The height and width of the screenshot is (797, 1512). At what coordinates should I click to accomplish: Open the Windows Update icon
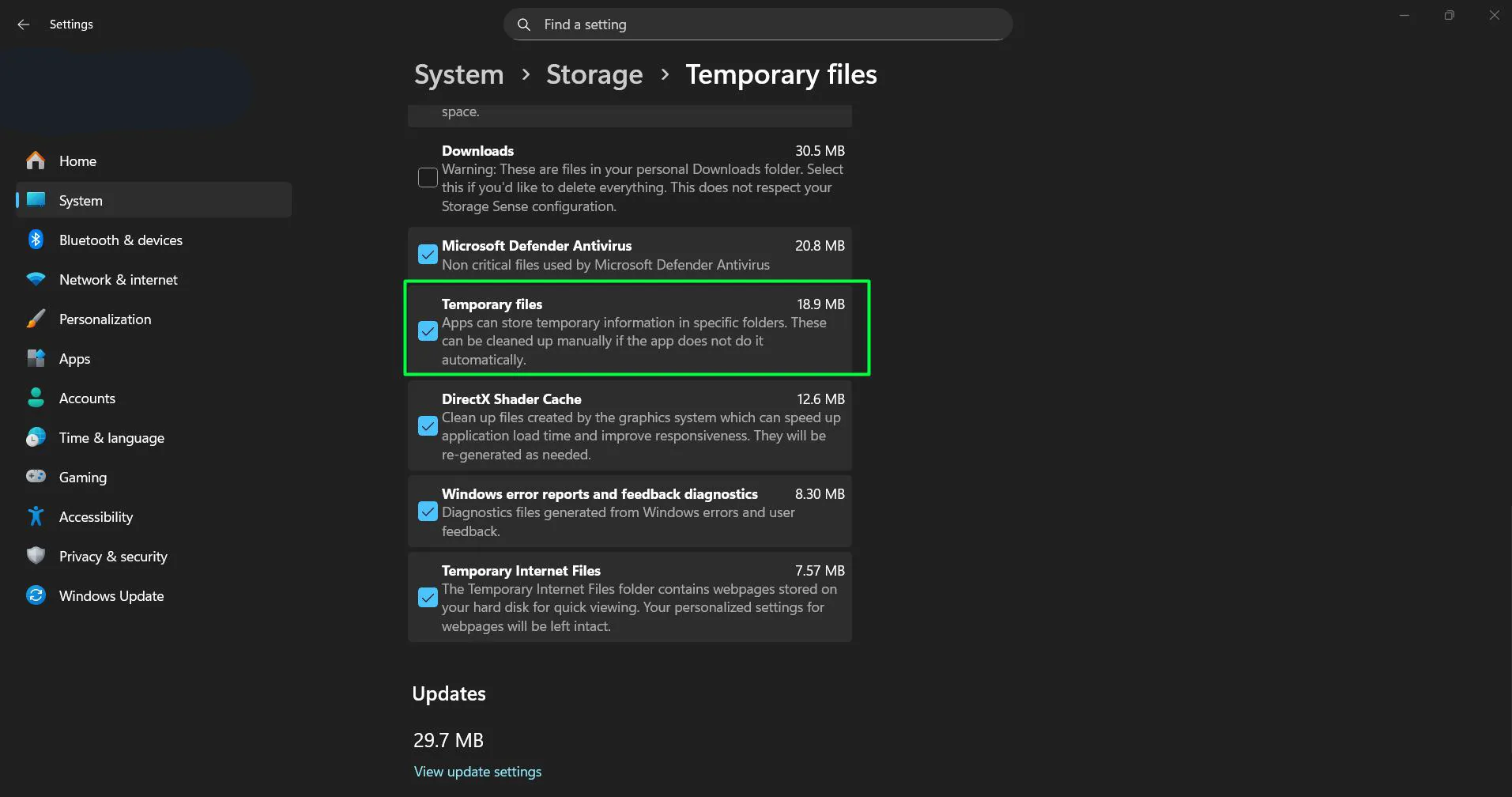36,595
